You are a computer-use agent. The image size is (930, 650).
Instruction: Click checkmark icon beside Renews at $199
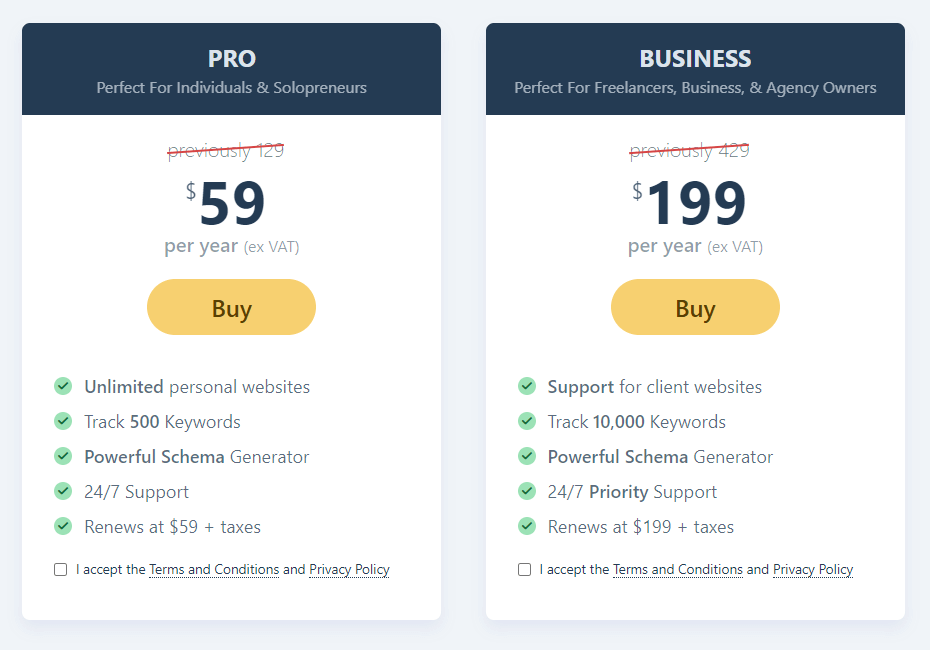(527, 526)
